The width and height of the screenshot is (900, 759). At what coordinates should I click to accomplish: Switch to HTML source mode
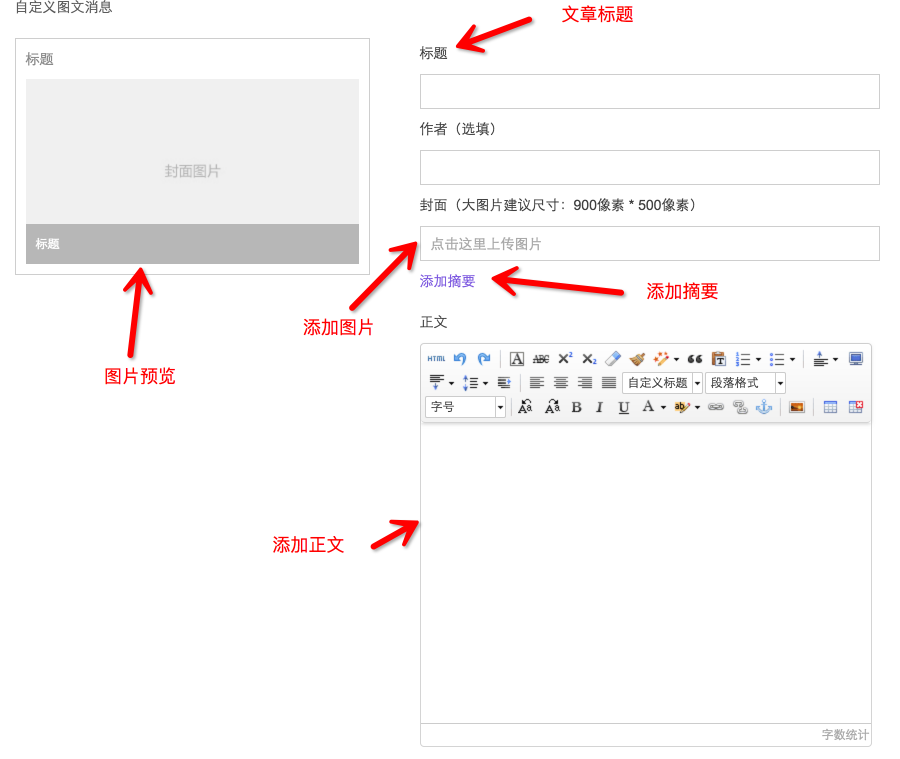click(x=436, y=359)
